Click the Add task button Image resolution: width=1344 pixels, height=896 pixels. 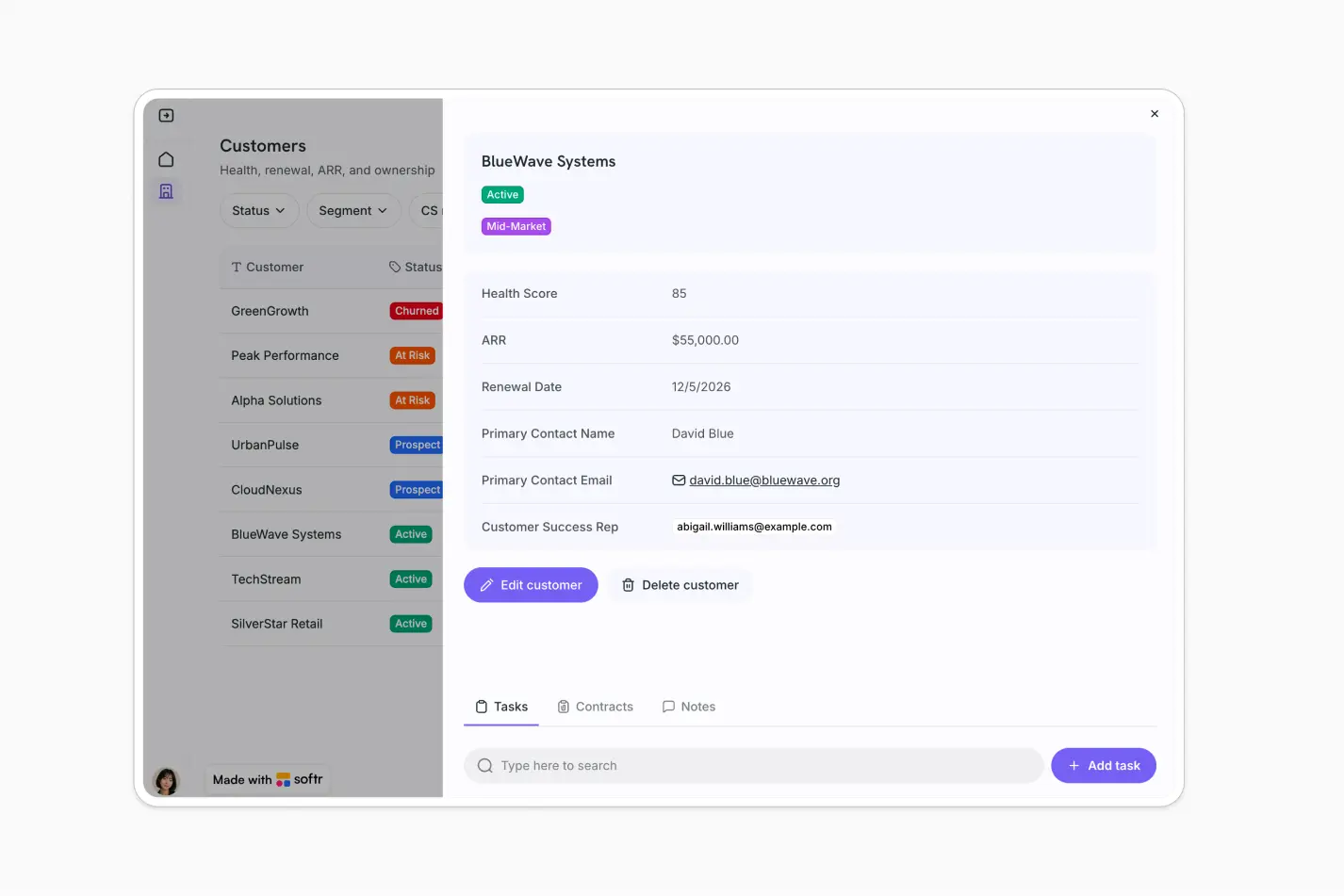(1104, 766)
